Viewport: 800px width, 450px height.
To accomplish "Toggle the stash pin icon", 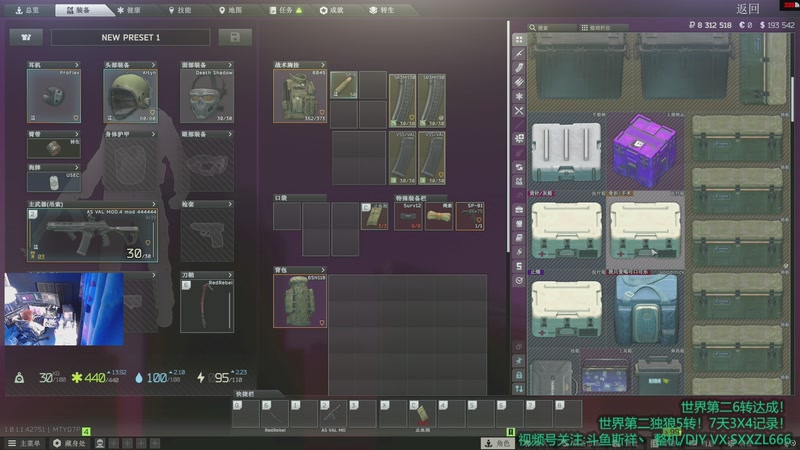I will point(519,361).
